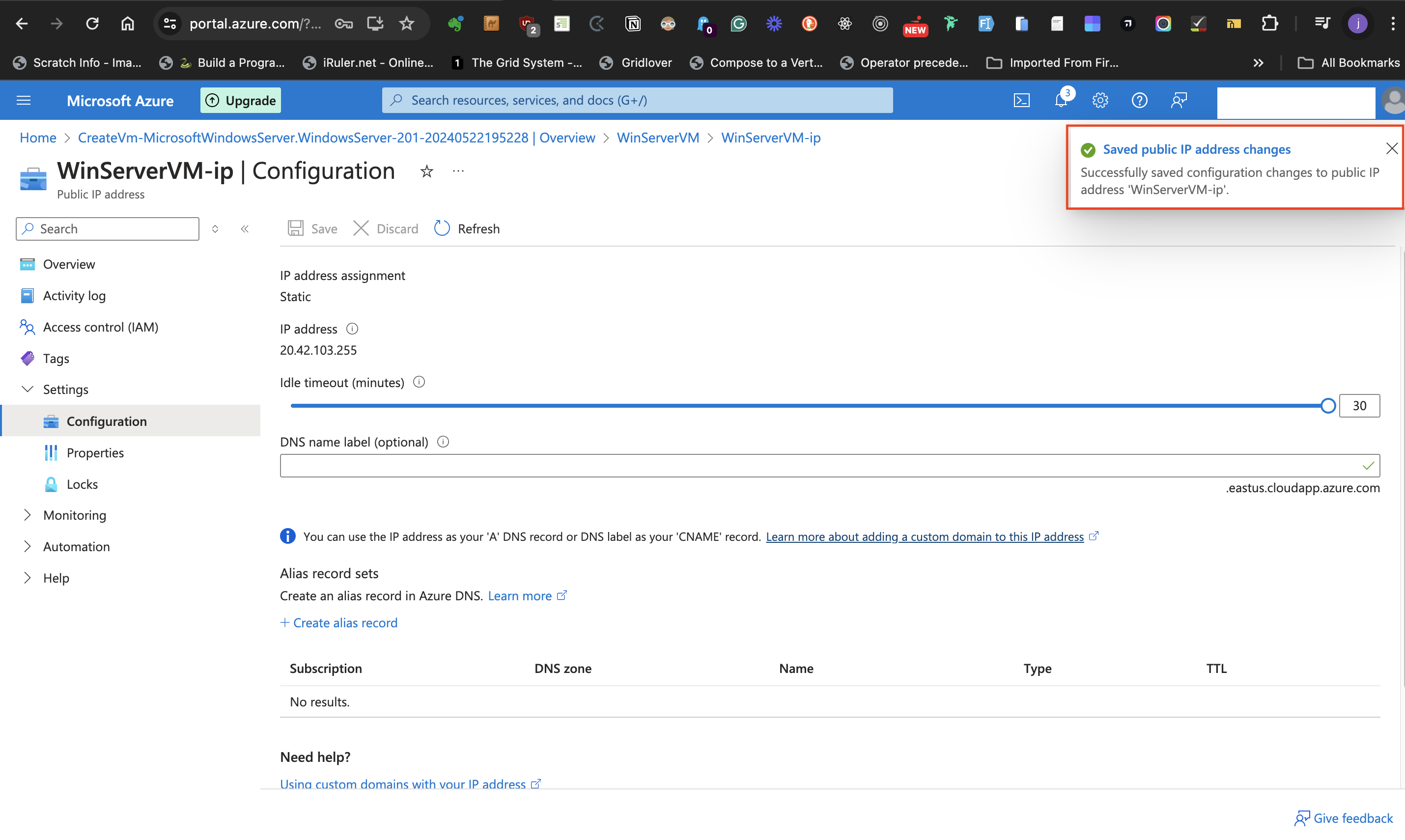Open the feedback icon in header
Viewport: 1405px width, 840px height.
pyautogui.click(x=1179, y=100)
